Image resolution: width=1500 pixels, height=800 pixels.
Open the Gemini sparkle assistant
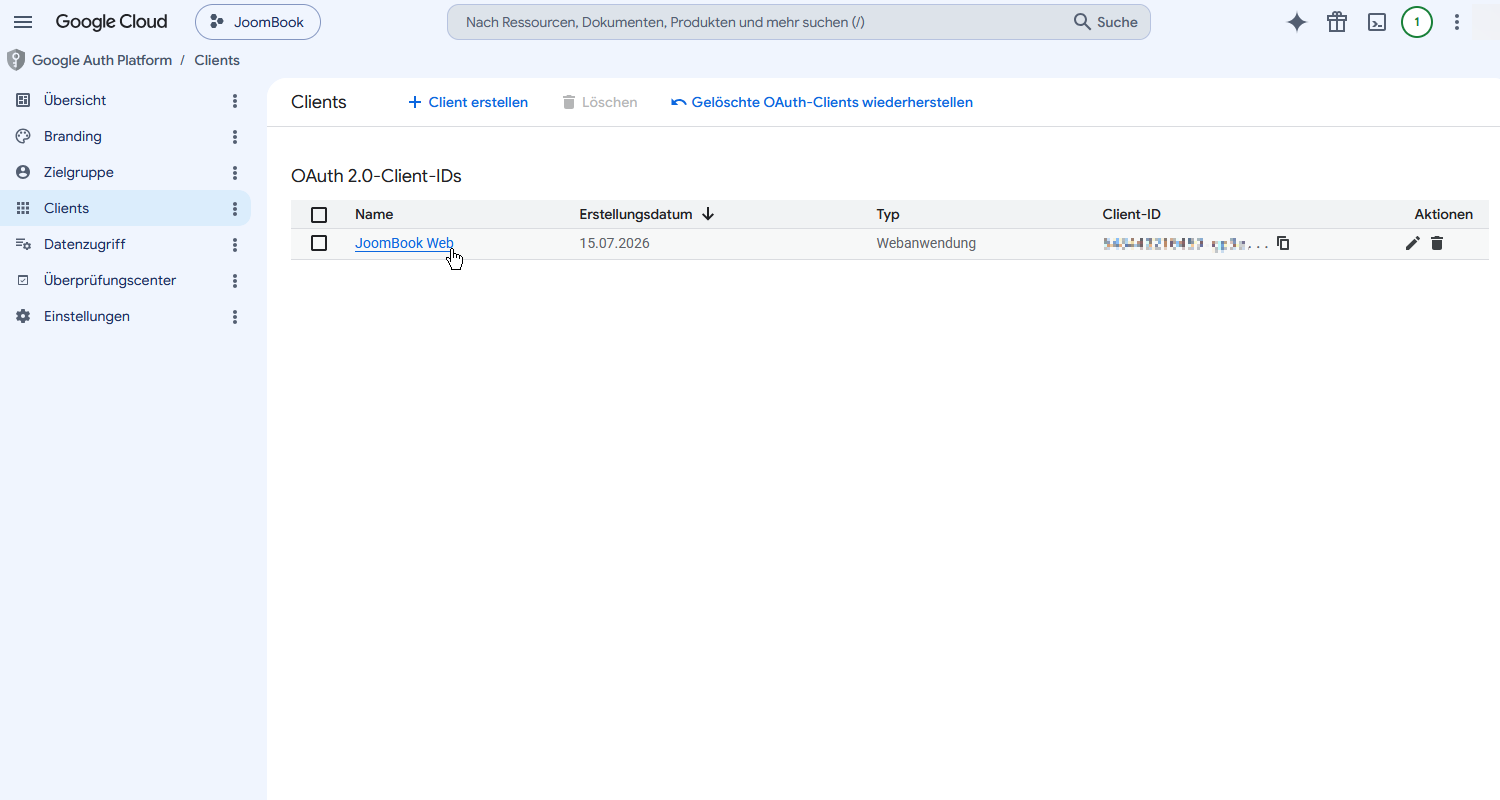(x=1297, y=22)
